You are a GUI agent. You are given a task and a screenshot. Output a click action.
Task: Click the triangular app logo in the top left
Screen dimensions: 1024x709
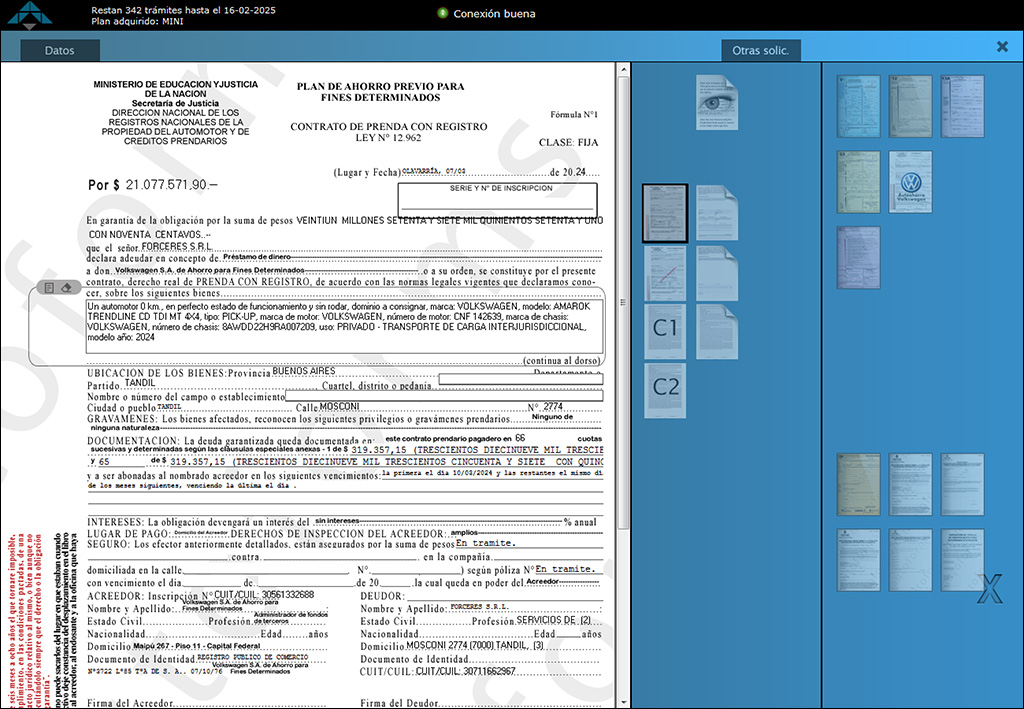click(26, 14)
